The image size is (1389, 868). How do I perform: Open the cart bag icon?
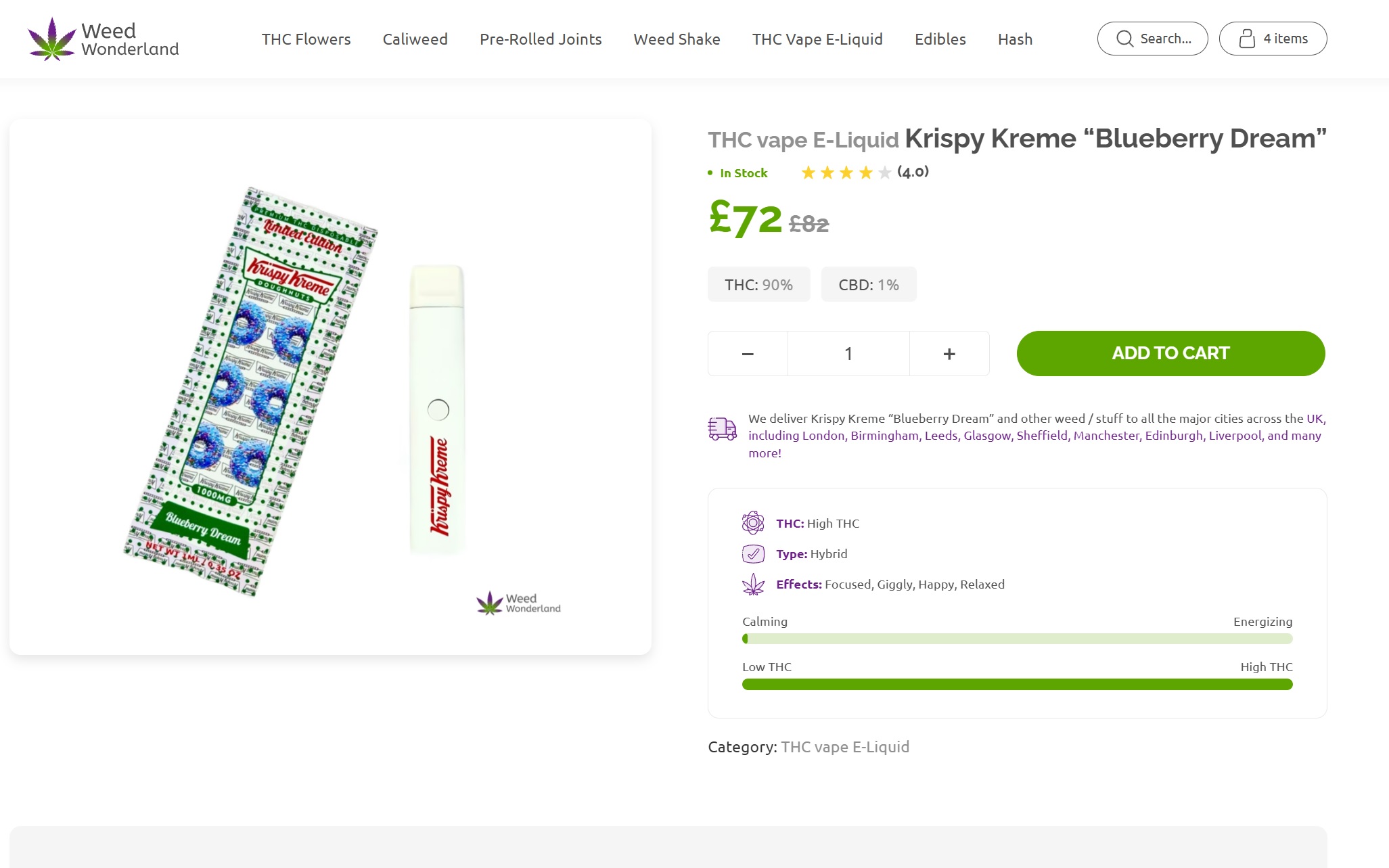coord(1246,39)
